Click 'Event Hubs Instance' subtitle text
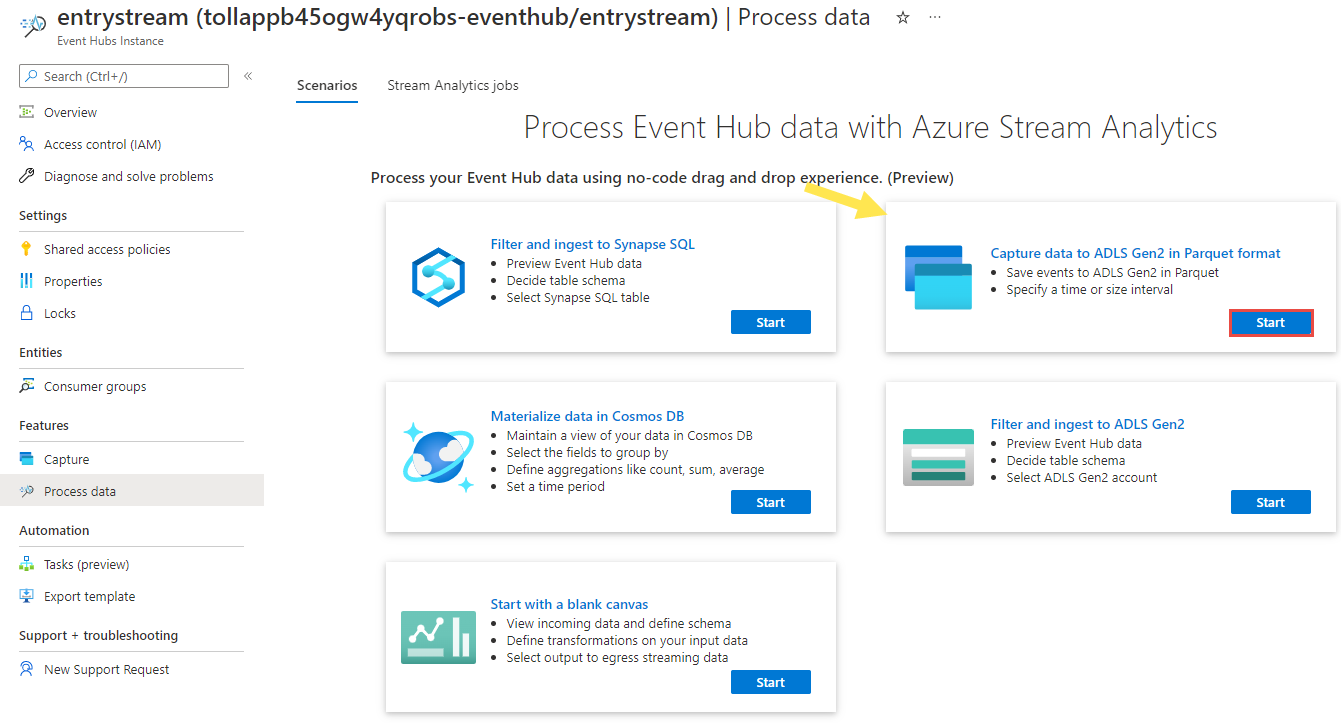The height and width of the screenshot is (723, 1341). click(111, 41)
